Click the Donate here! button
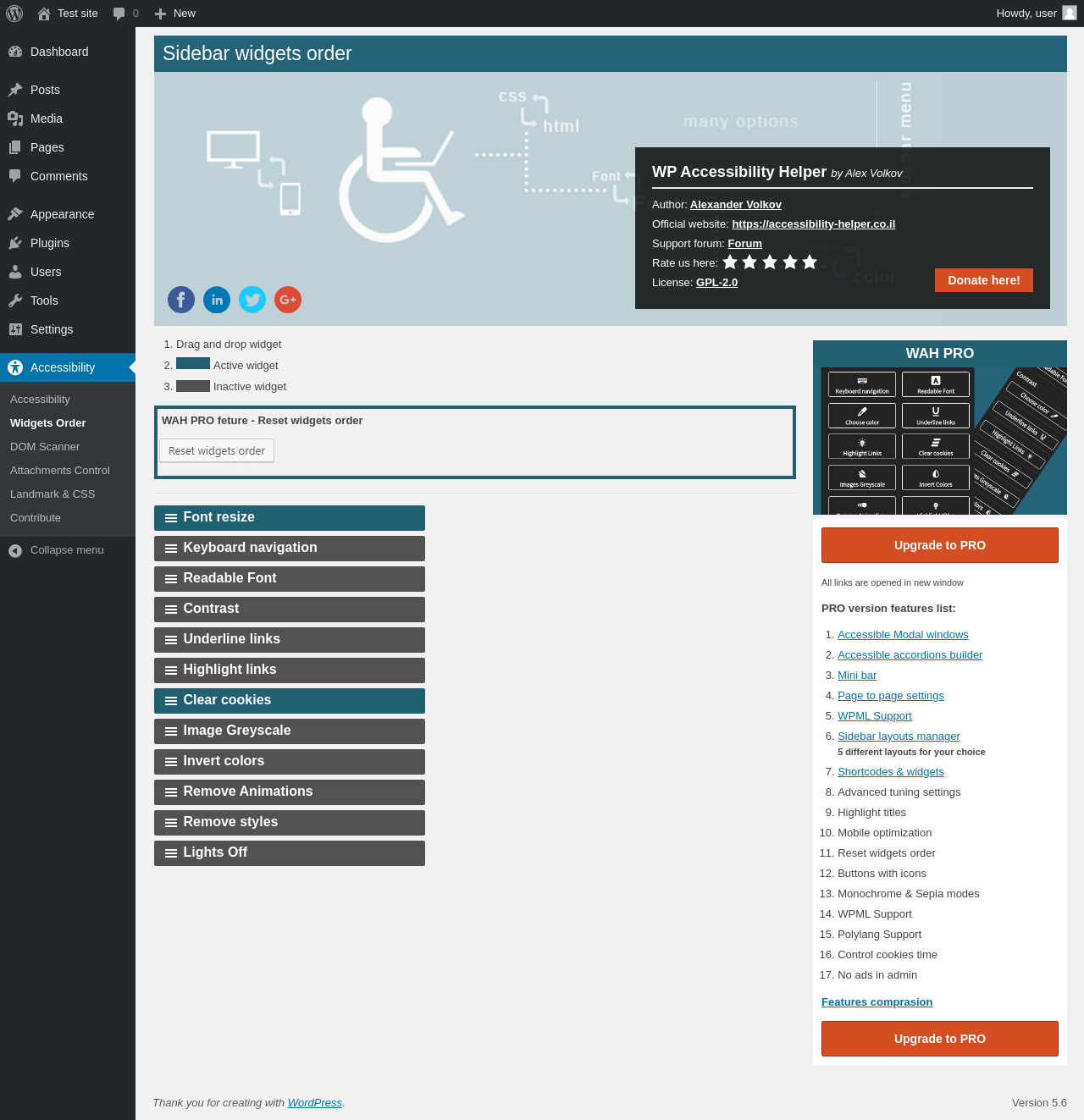 tap(984, 280)
